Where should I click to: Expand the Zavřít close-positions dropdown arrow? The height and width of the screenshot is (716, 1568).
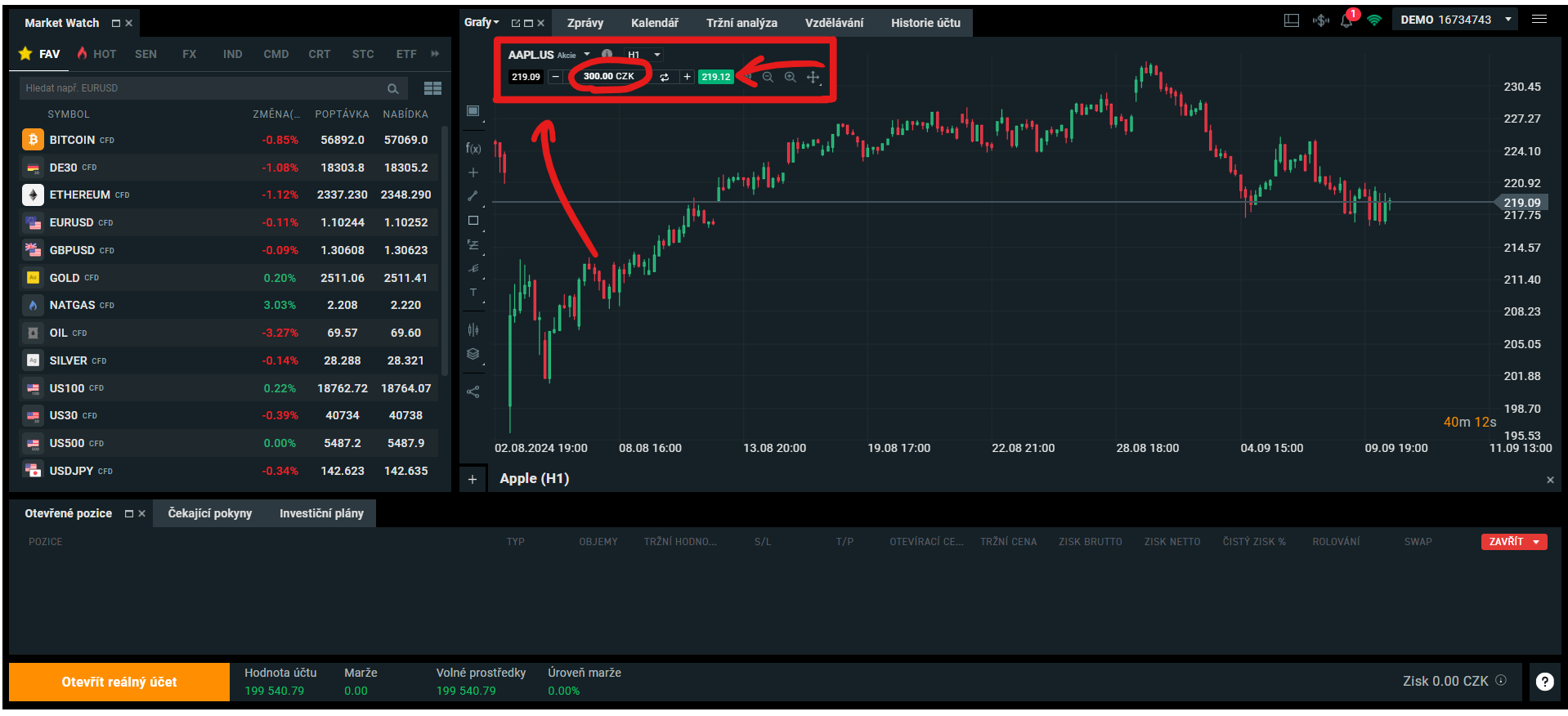[1536, 542]
